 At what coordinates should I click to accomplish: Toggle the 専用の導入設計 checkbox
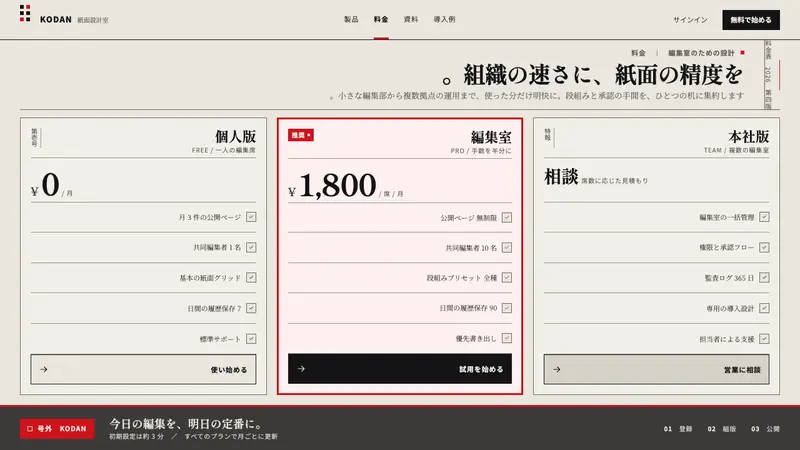pos(764,308)
